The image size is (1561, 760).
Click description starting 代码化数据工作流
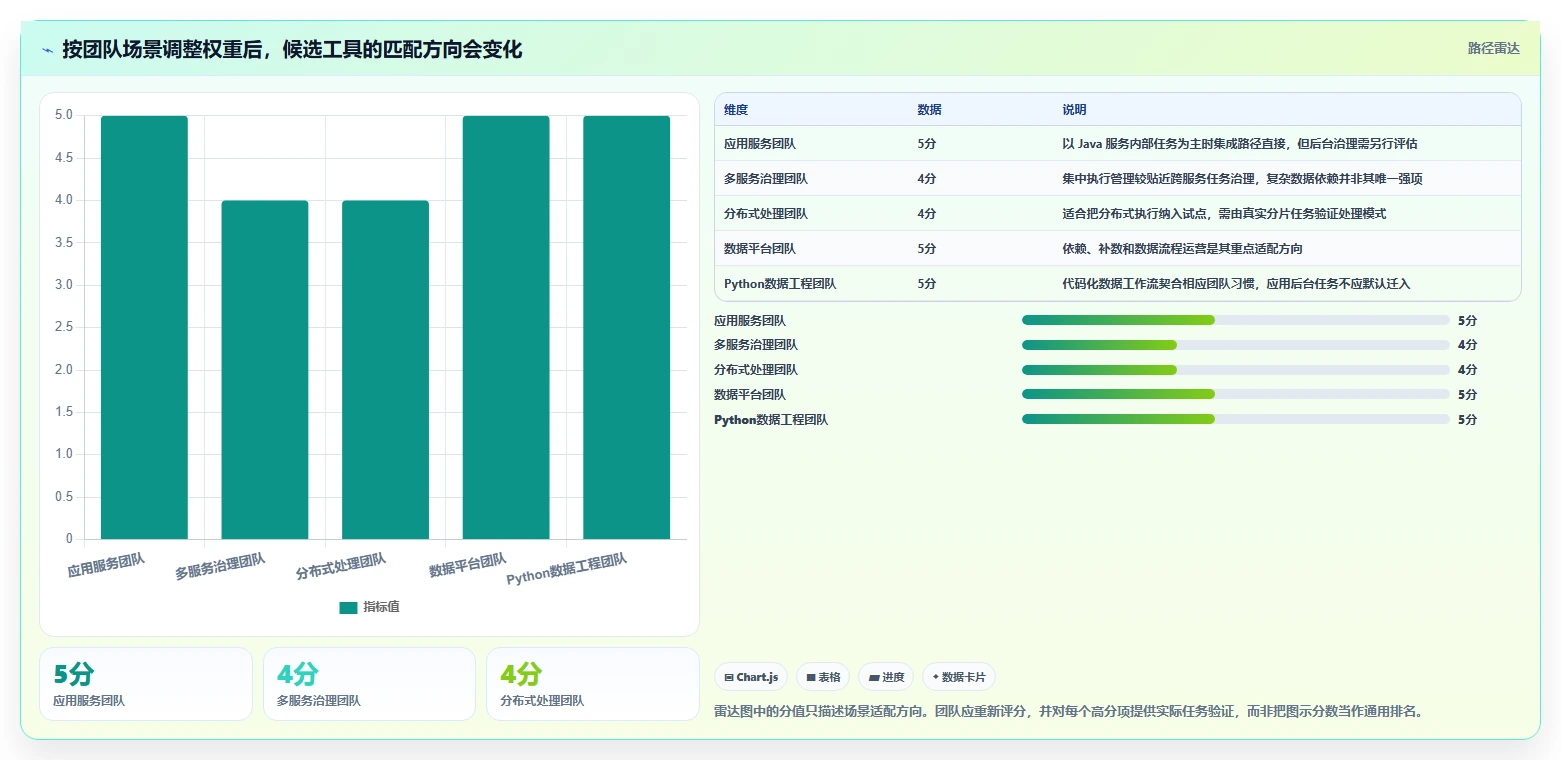point(1236,284)
